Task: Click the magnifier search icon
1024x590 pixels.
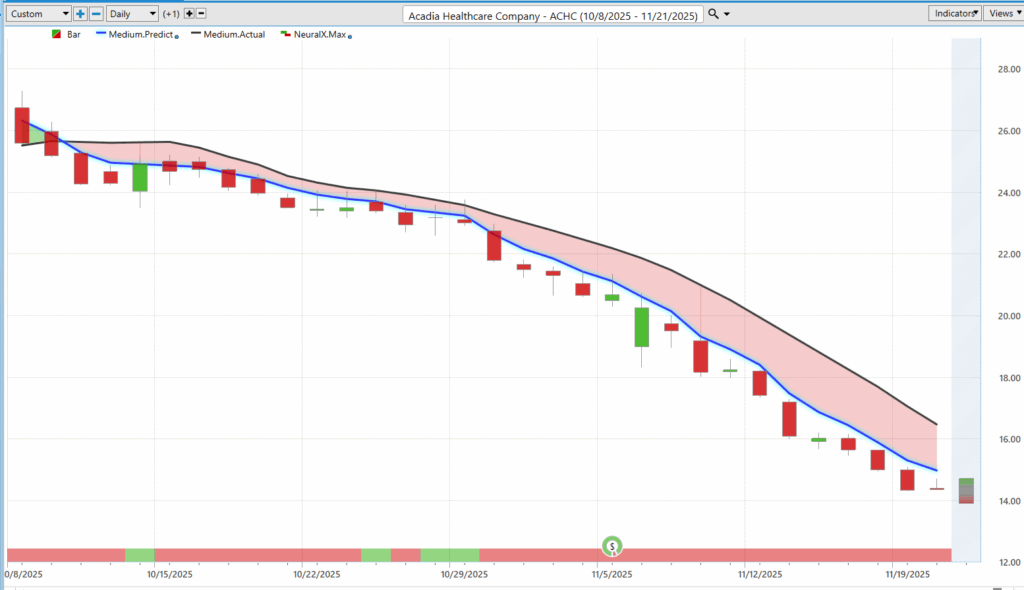Action: point(713,14)
